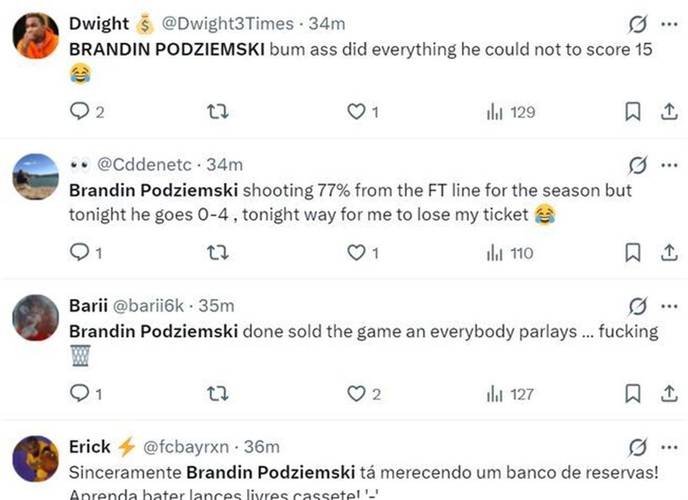Click Grok icon on Erick's tweet
This screenshot has width=688, height=500.
[x=636, y=446]
